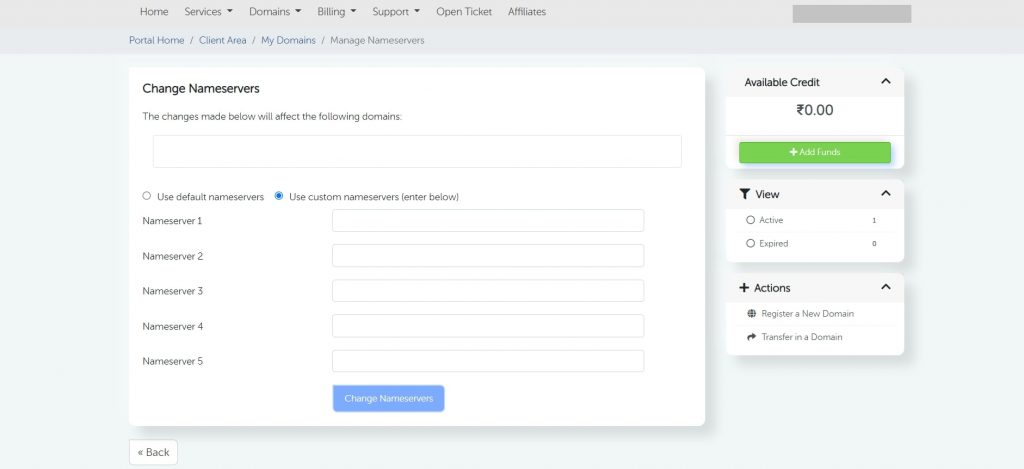Open the Billing dropdown menu

tap(337, 12)
